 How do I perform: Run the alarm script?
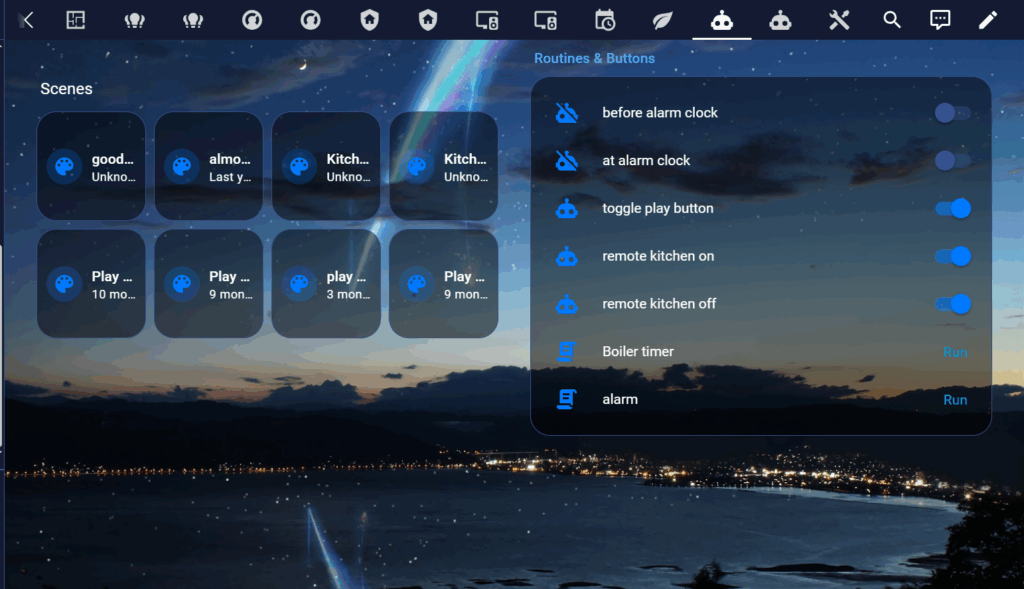[955, 400]
